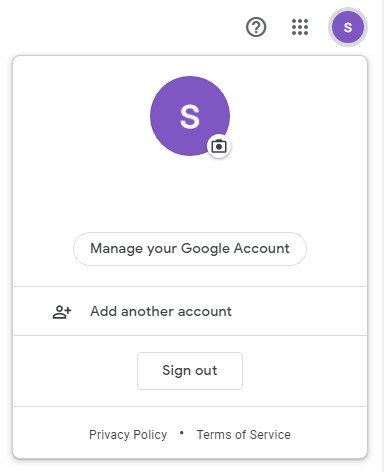Click the add-person icon beside Add another account
This screenshot has height=472, width=384.
[62, 312]
